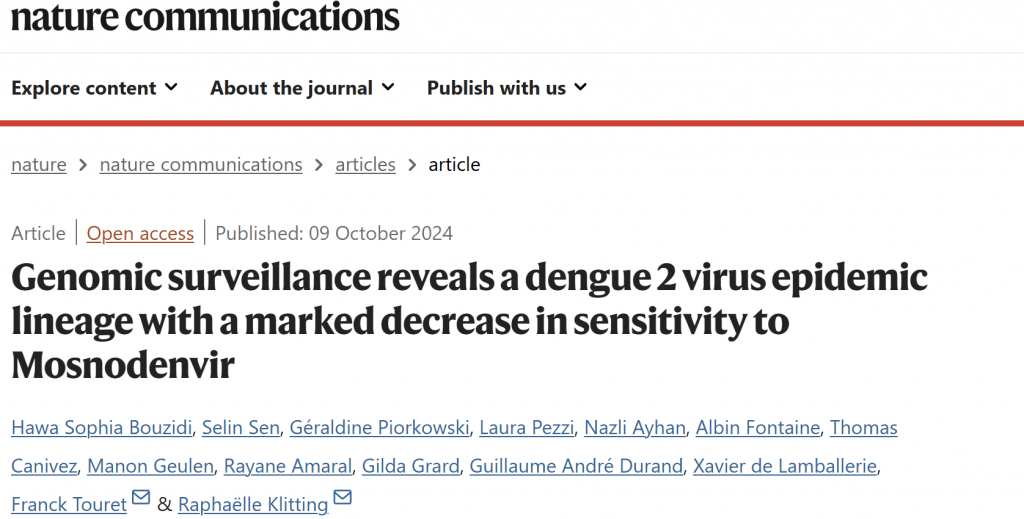Click the article title heading
Screen dimensions: 1024x519
click(x=469, y=321)
